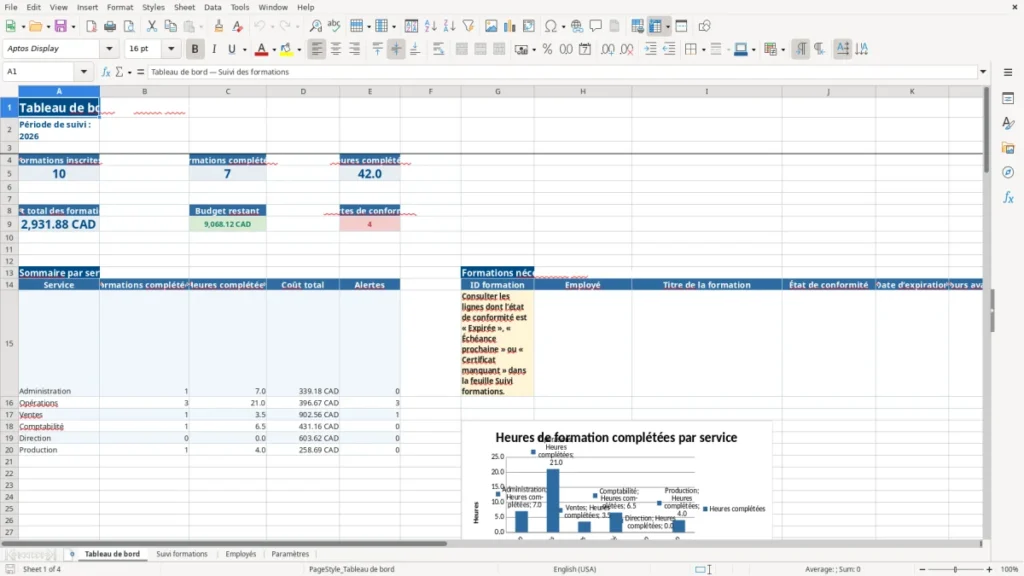Image resolution: width=1024 pixels, height=576 pixels.
Task: Open the Sheet menu
Action: (184, 7)
